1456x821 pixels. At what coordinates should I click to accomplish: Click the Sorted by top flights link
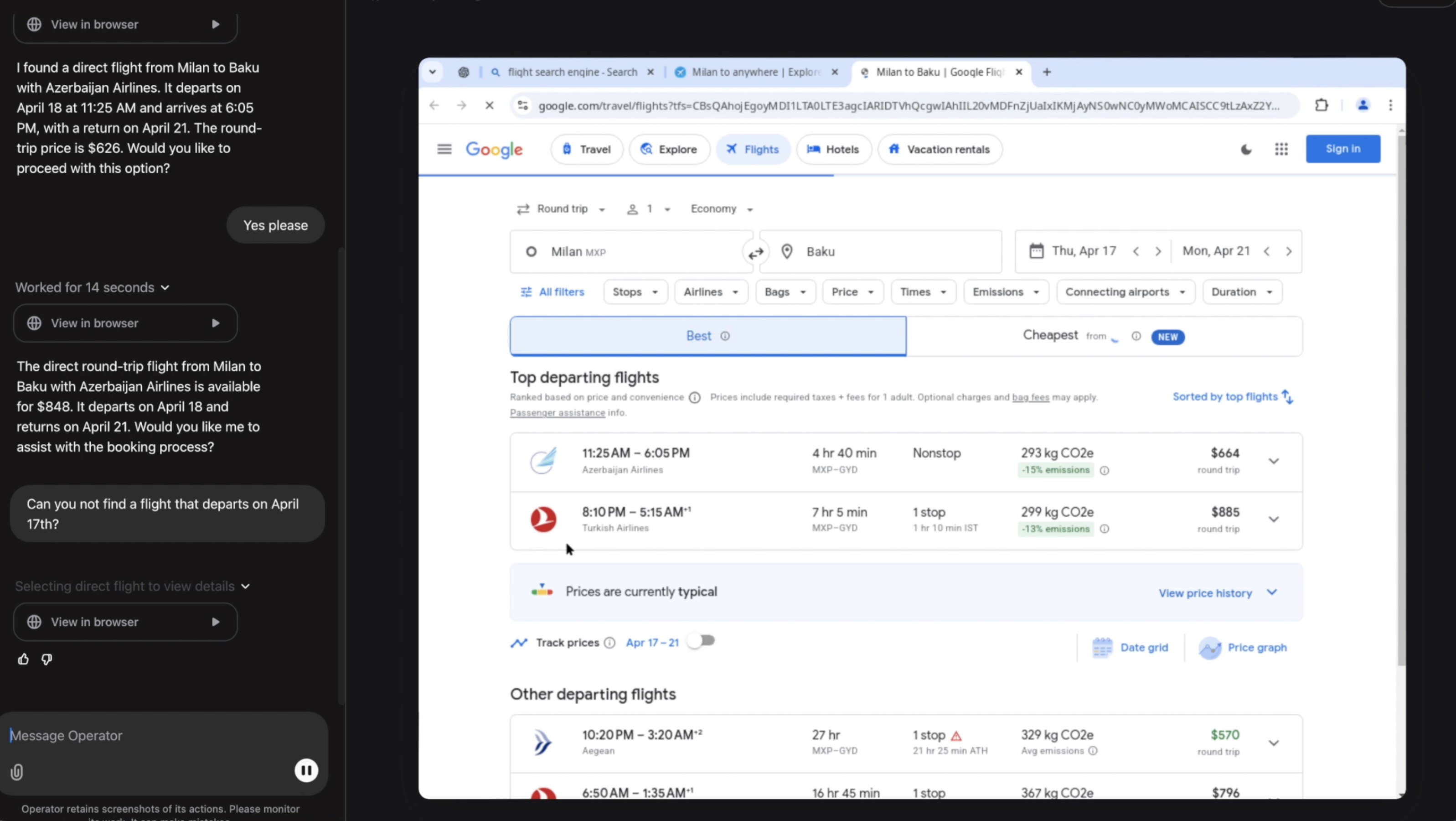click(1233, 397)
